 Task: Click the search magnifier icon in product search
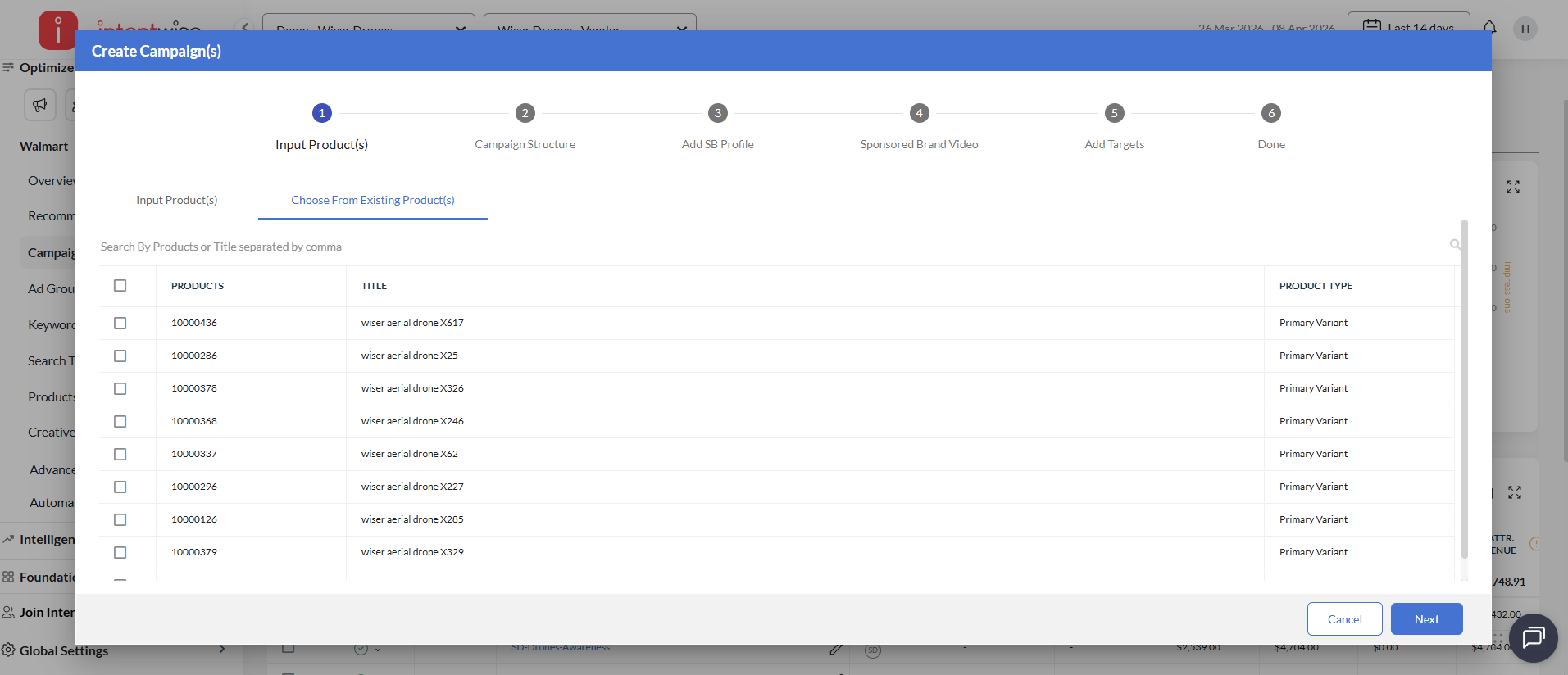(x=1455, y=245)
